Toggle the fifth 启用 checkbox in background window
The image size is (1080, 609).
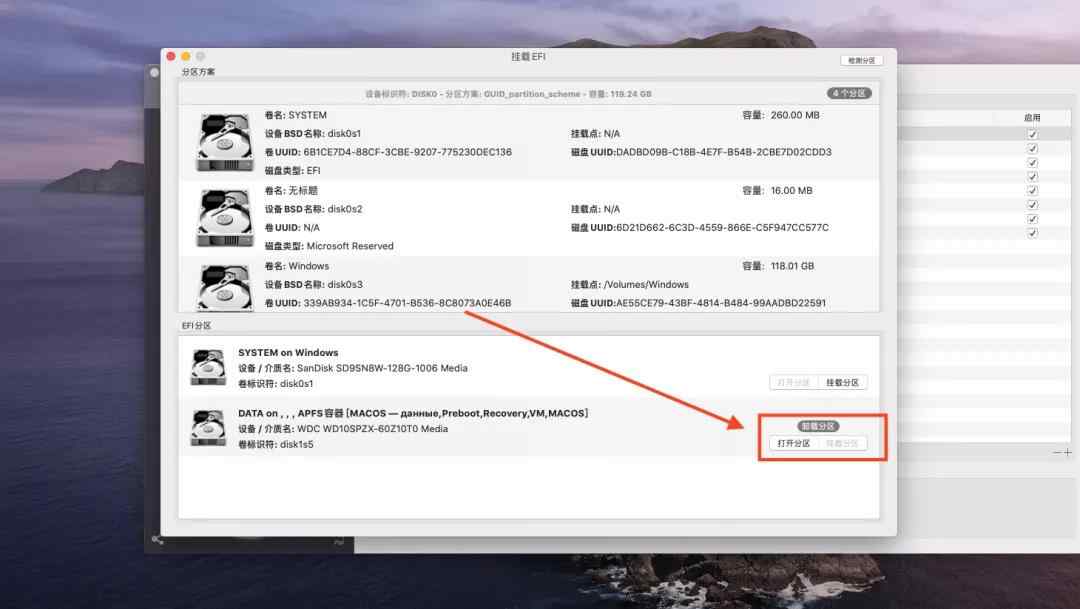click(x=1032, y=190)
